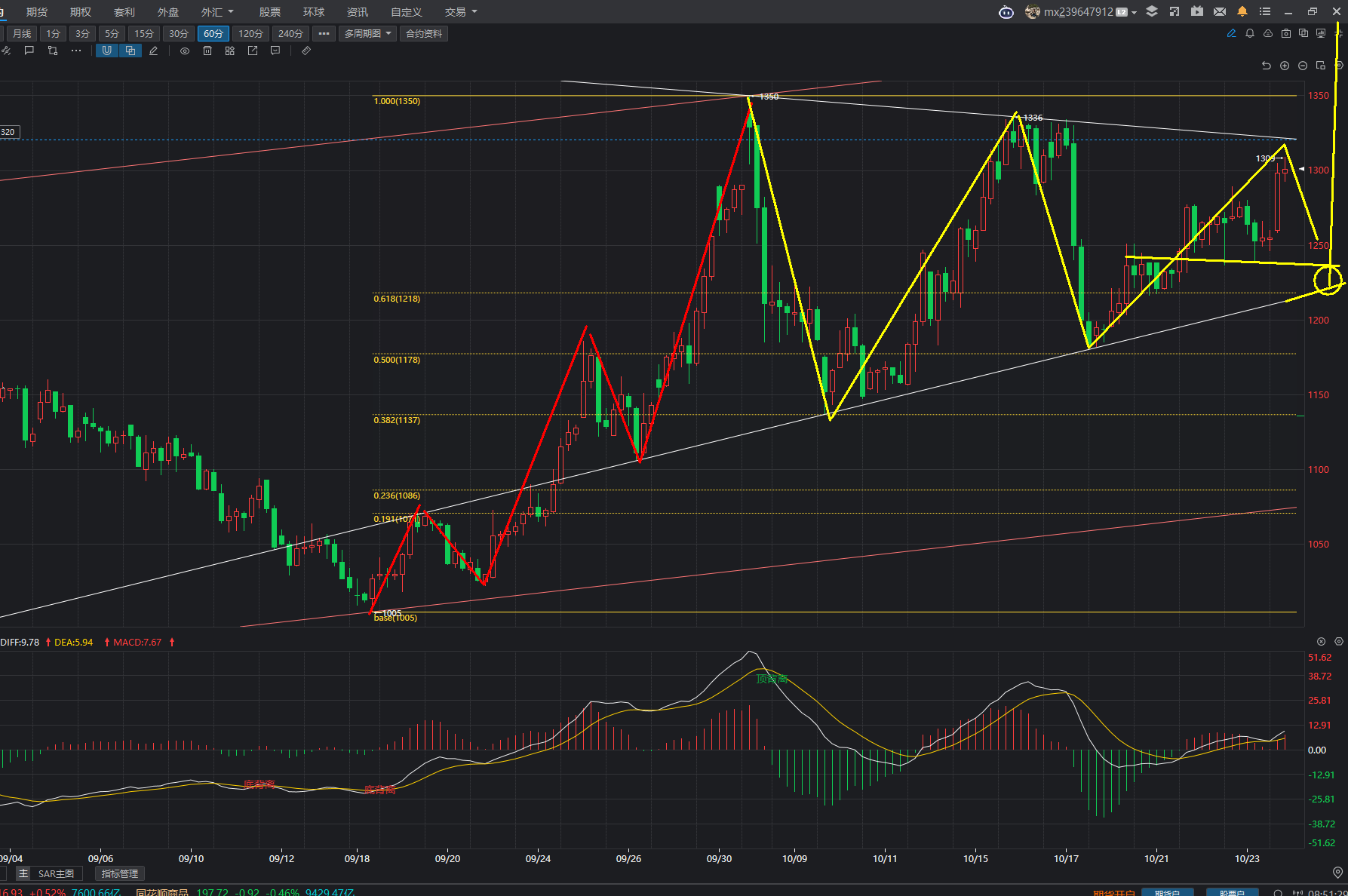The image size is (1348, 896).
Task: Switch chart to 30分 period
Action: [179, 33]
